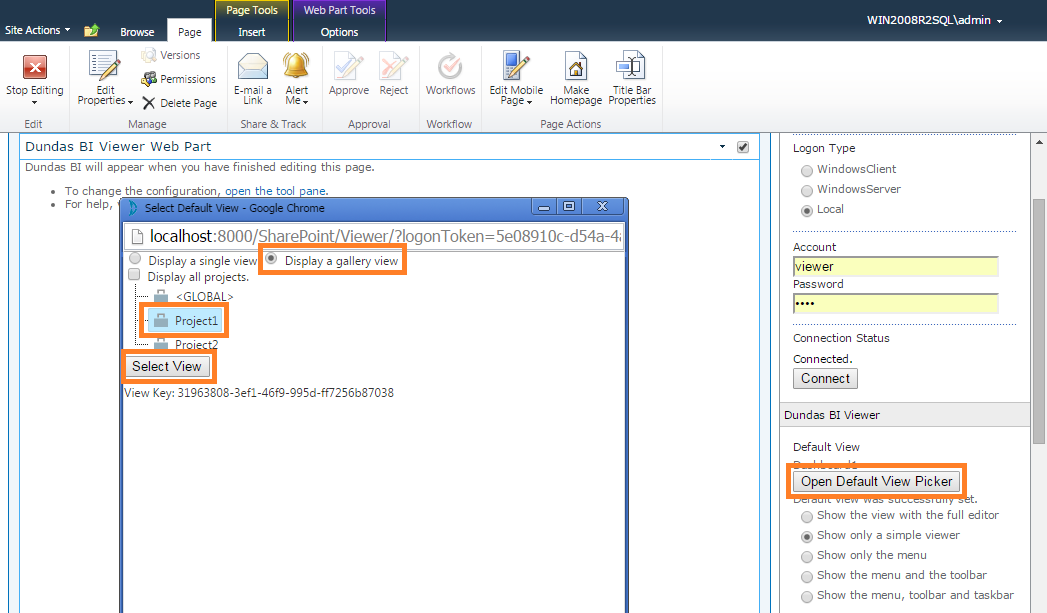Expand Stop Editing dropdown arrow
Viewport: 1047px width, 613px height.
click(x=35, y=103)
